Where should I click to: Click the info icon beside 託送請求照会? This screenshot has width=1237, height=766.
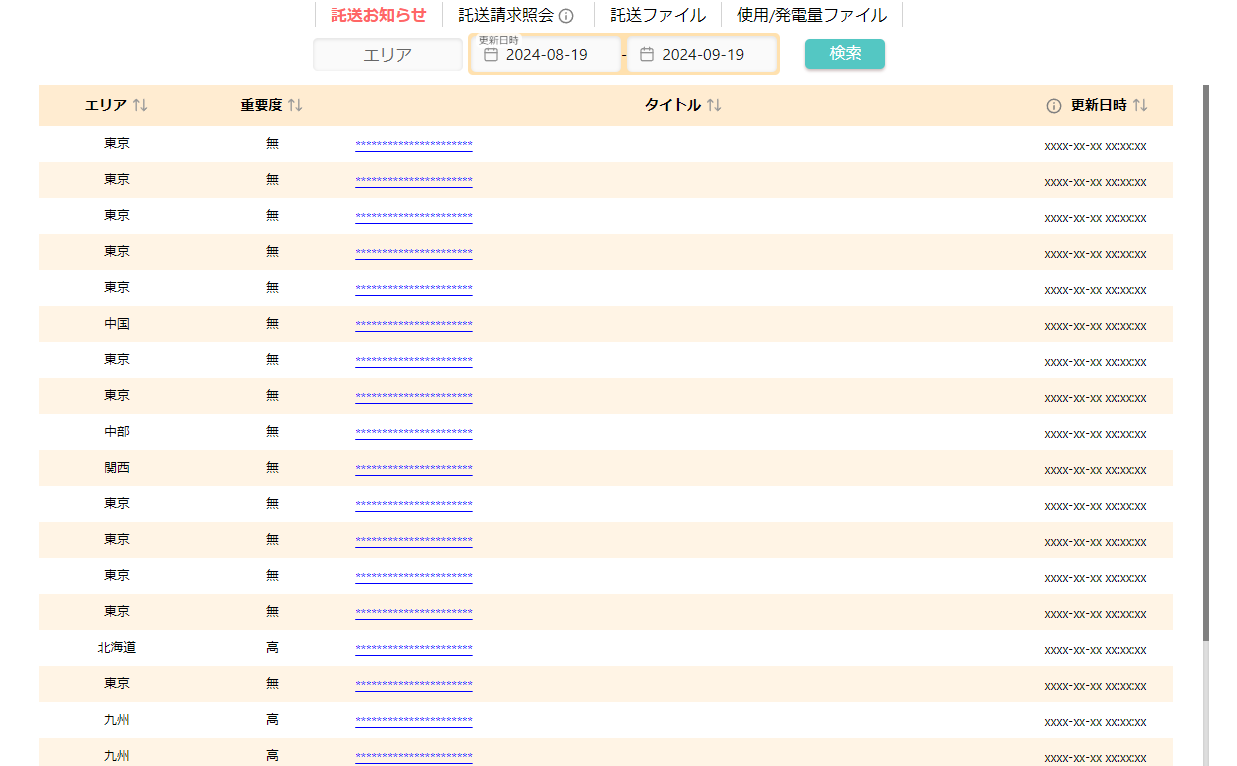566,16
